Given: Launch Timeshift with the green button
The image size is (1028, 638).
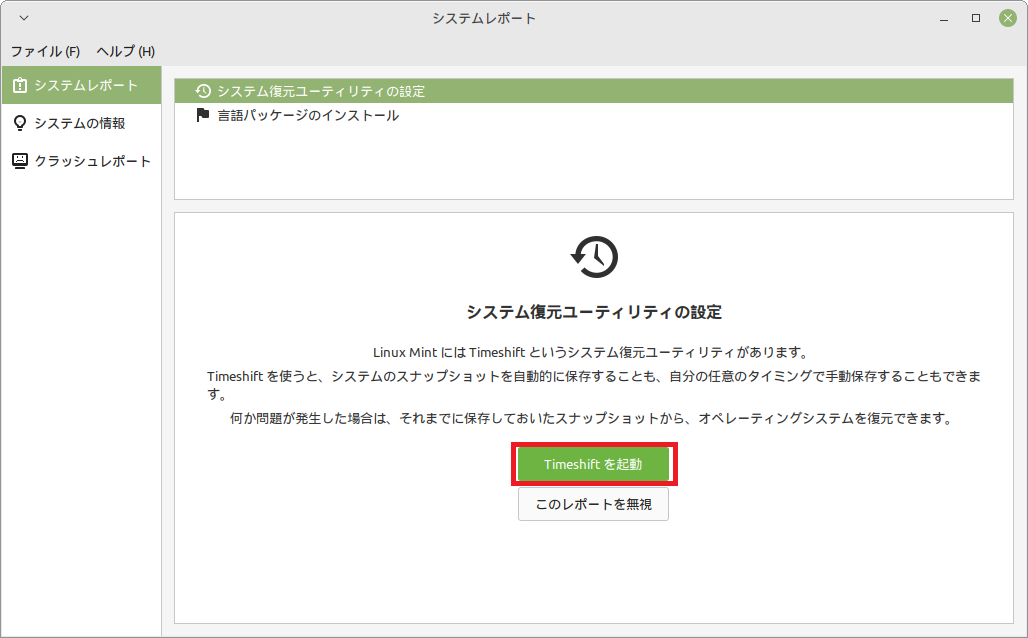Looking at the screenshot, I should coord(593,464).
